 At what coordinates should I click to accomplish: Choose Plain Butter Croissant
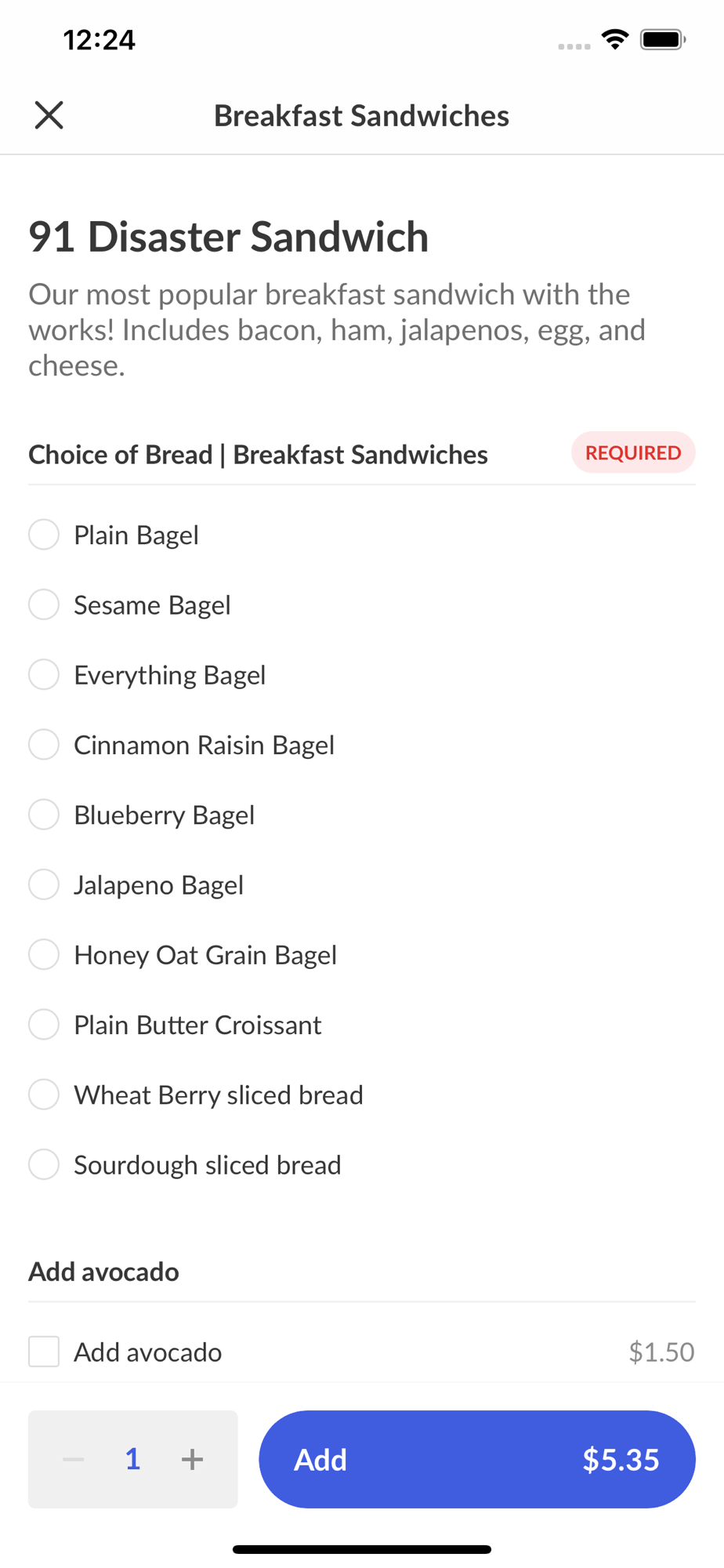[44, 1025]
